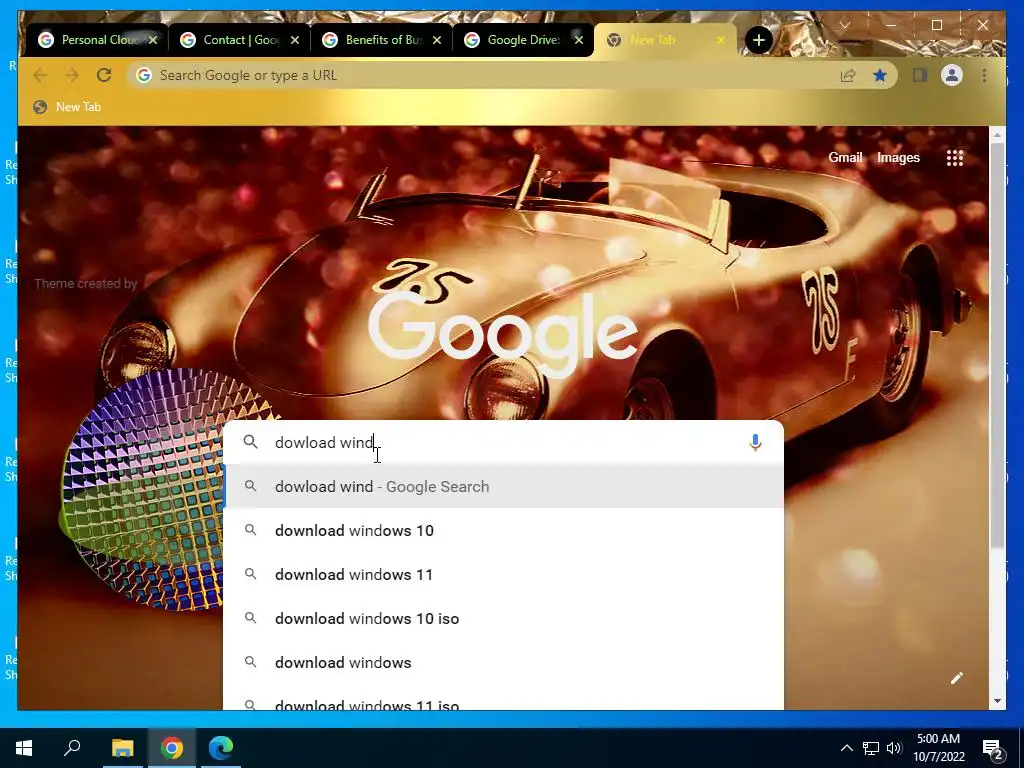Go forward to next page
Image resolution: width=1024 pixels, height=768 pixels.
coord(72,75)
